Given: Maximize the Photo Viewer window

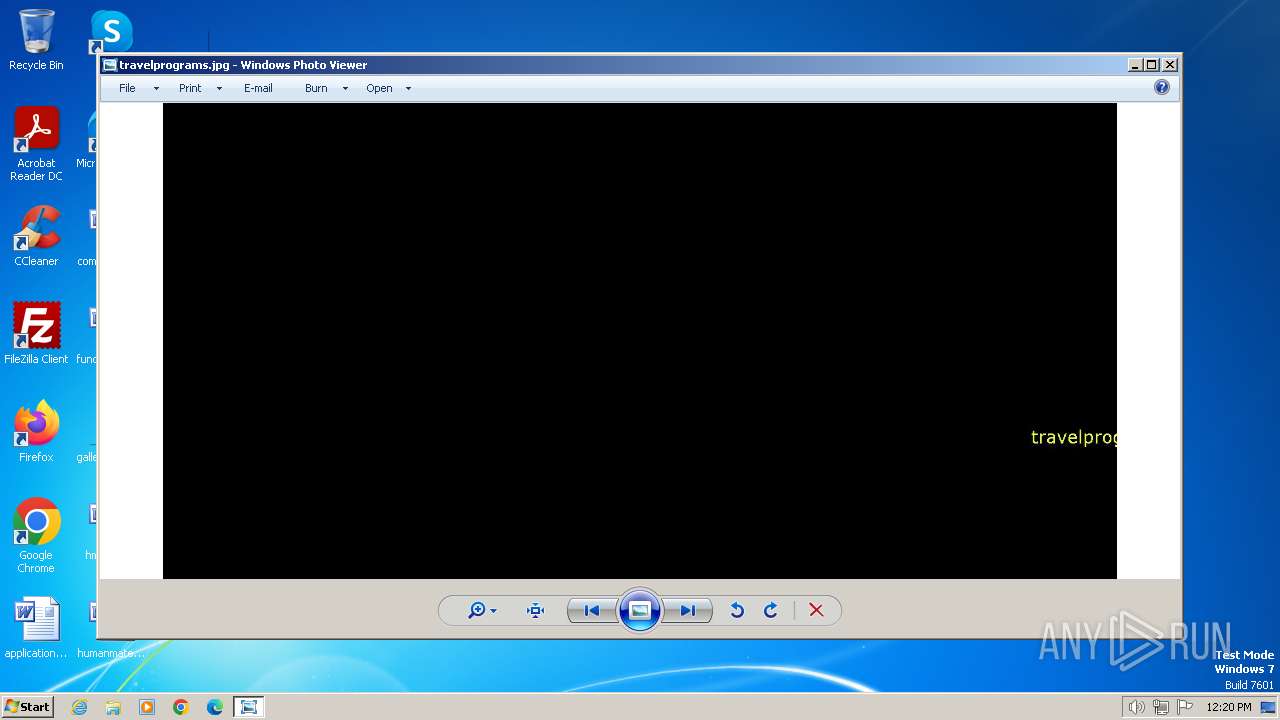Looking at the screenshot, I should coord(1152,65).
